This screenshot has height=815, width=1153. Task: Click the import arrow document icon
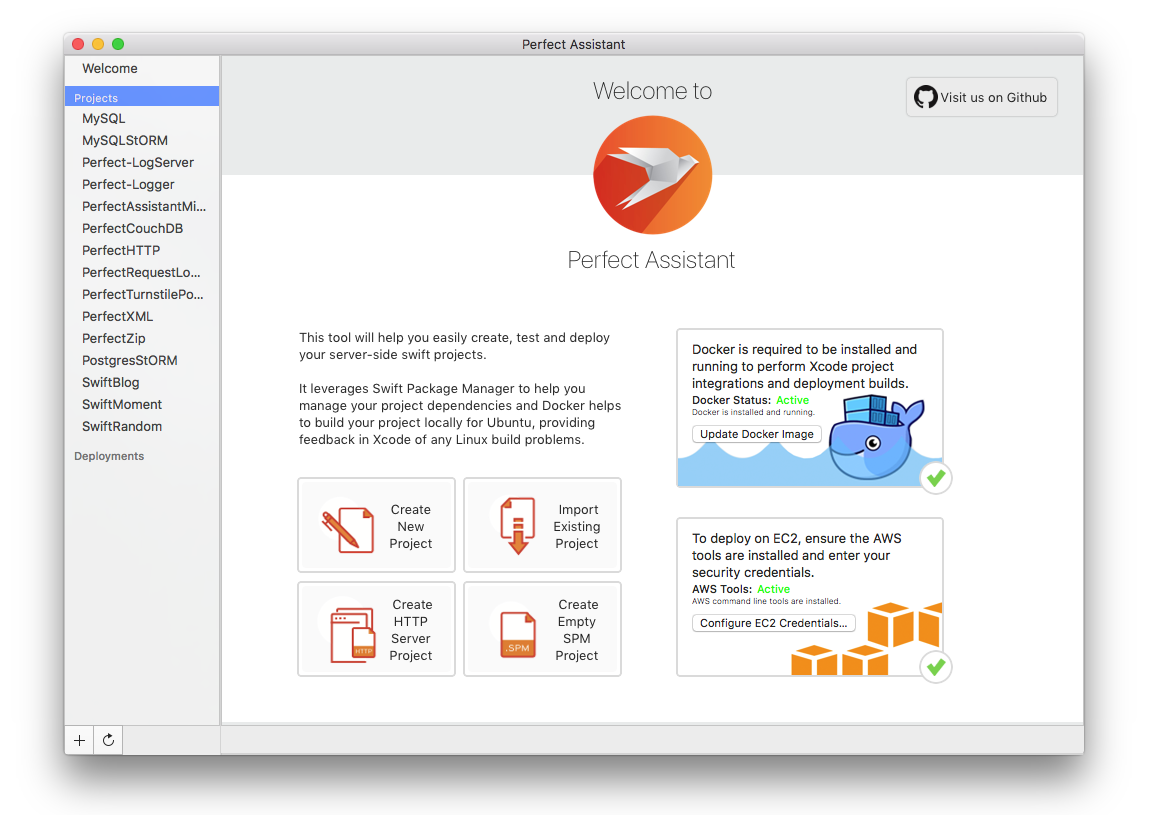tap(518, 525)
